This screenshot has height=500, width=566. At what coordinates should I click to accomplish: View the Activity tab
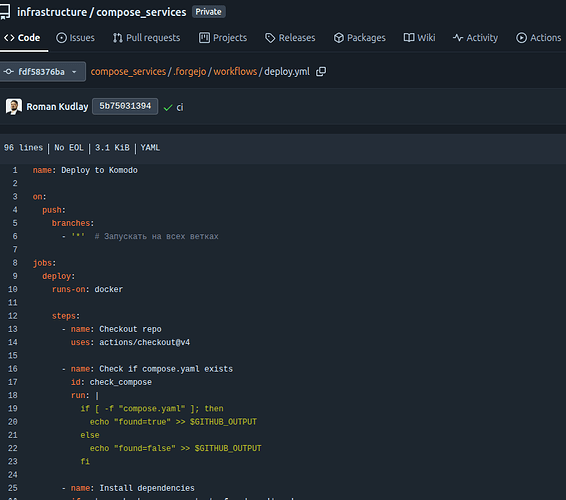(x=475, y=38)
